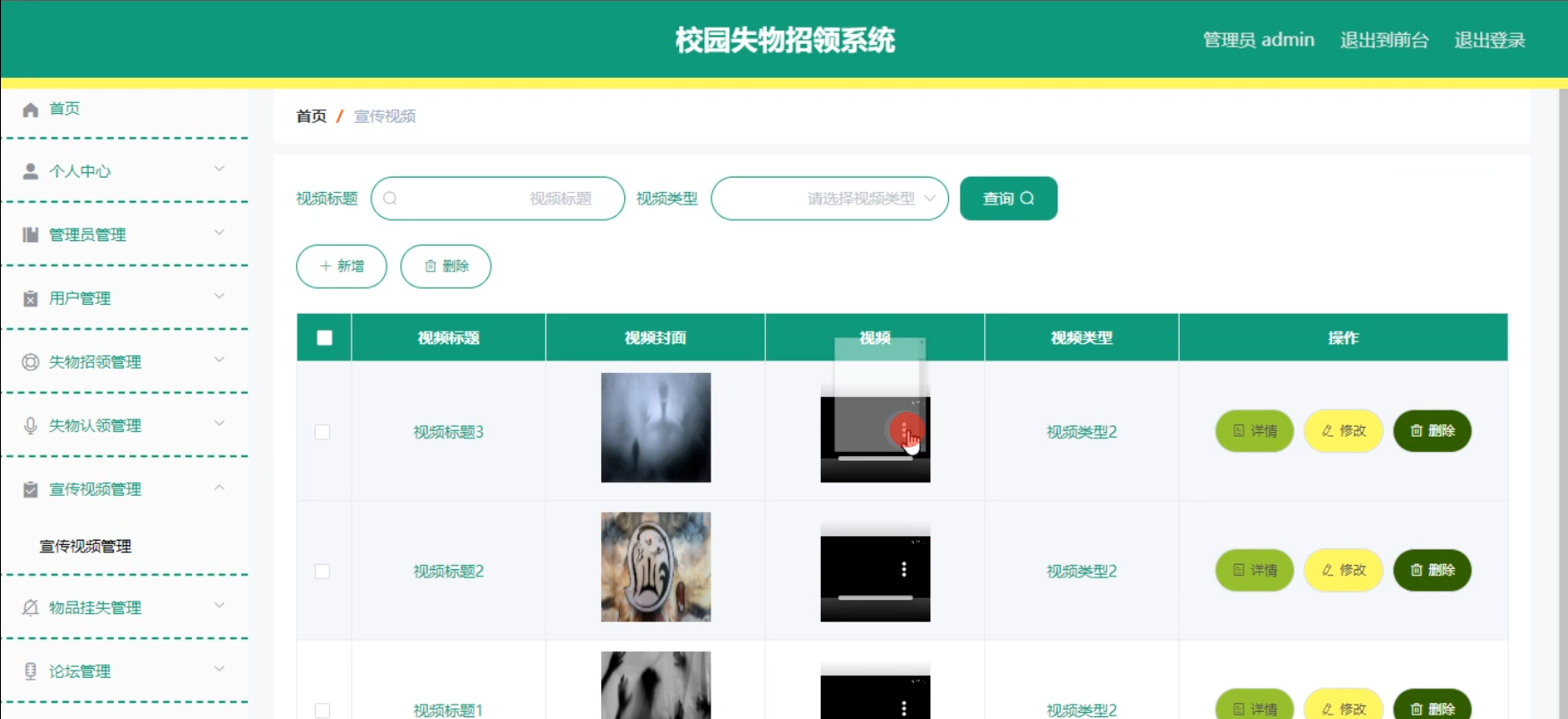
Task: Open 论坛管理 sidebar menu
Action: coord(126,671)
